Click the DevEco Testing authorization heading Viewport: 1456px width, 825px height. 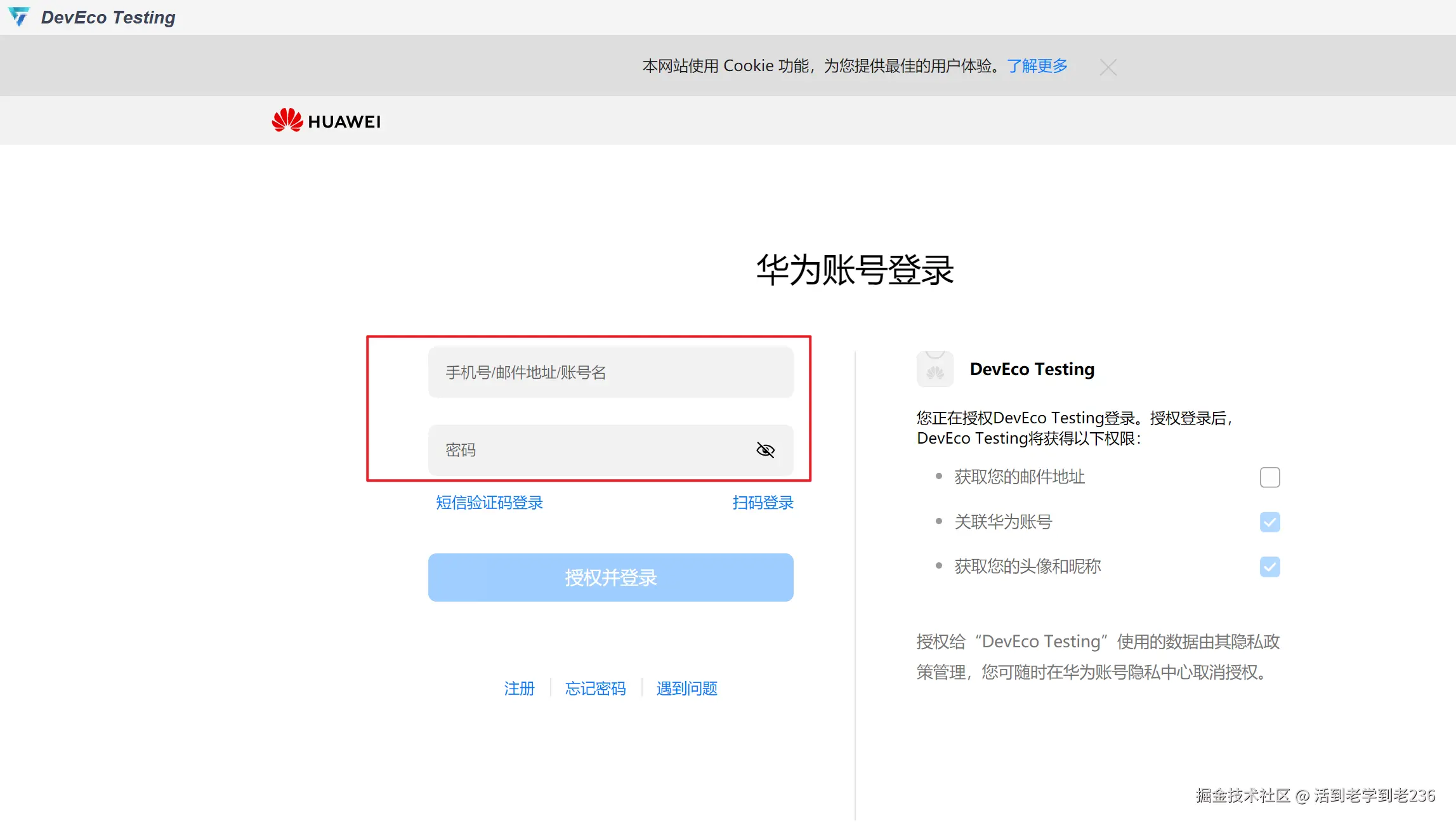tap(1032, 369)
